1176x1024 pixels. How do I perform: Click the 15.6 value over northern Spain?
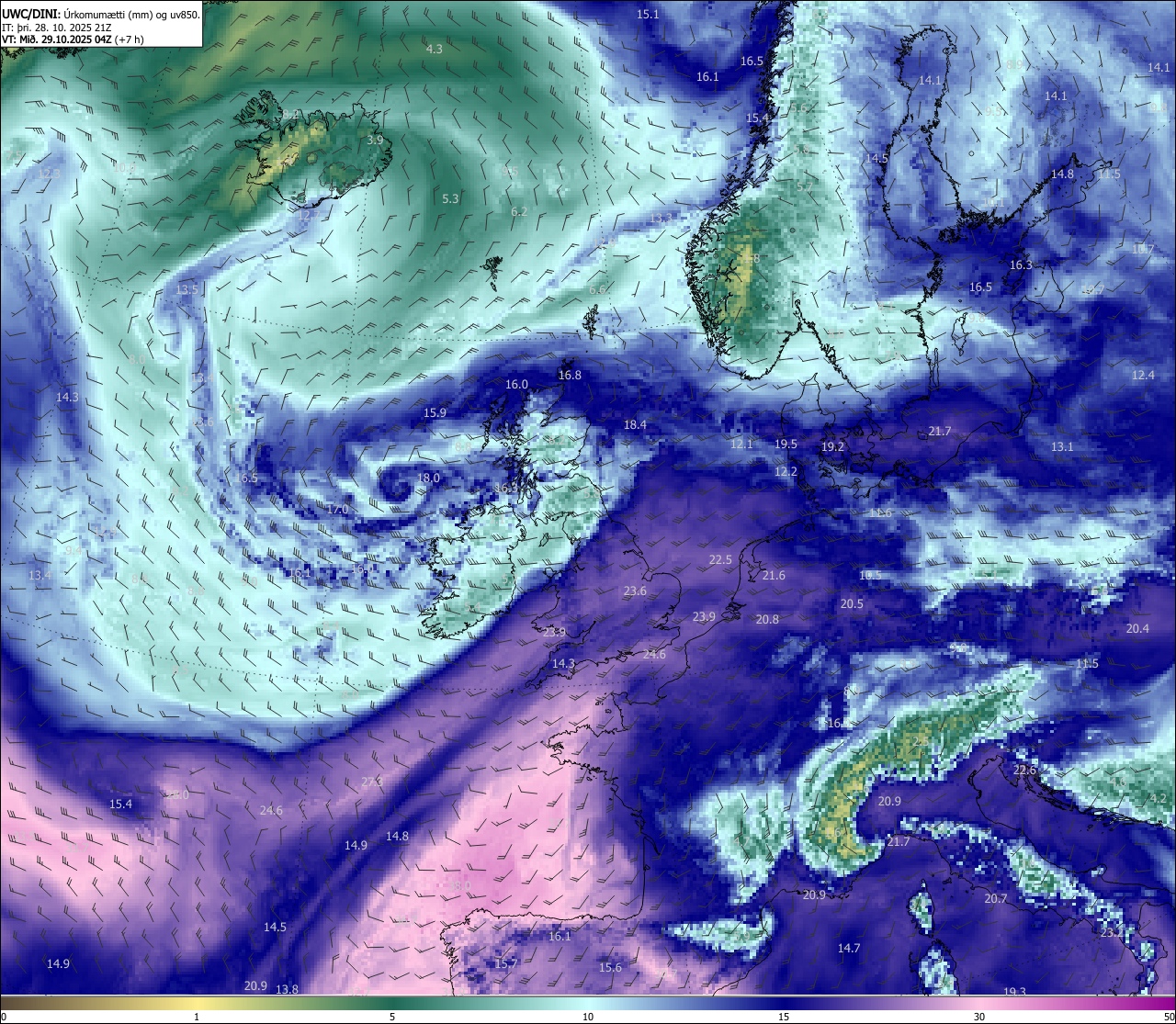(610, 968)
